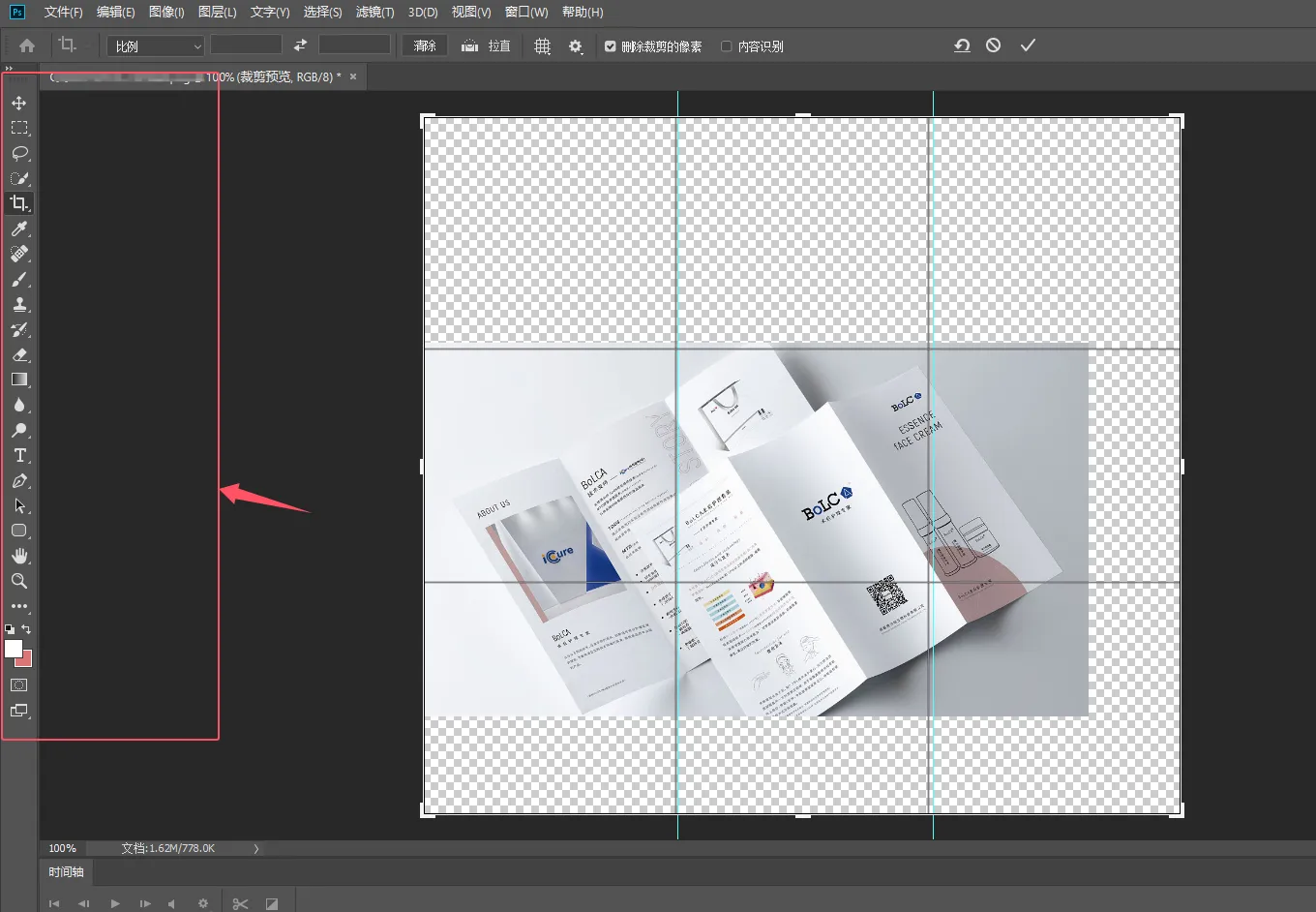Select the Quick Selection tool
Viewport: 1316px width, 912px height.
(x=19, y=178)
